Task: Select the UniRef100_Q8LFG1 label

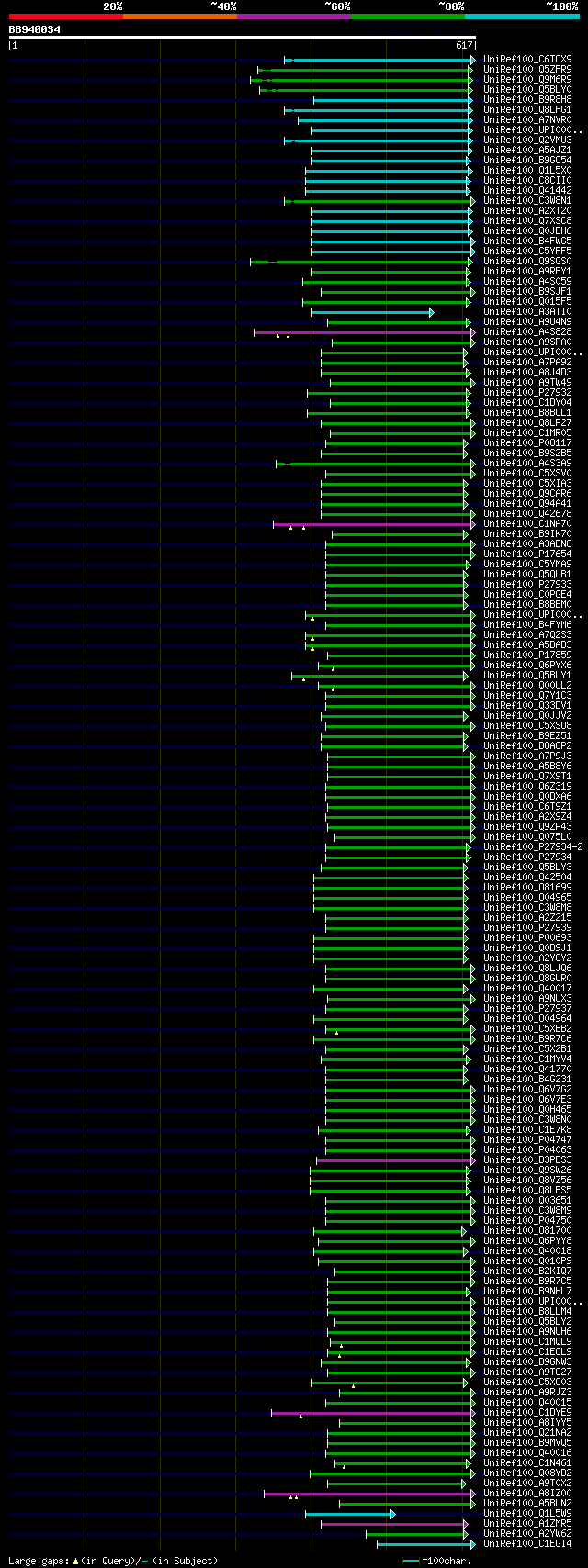Action: pos(527,110)
